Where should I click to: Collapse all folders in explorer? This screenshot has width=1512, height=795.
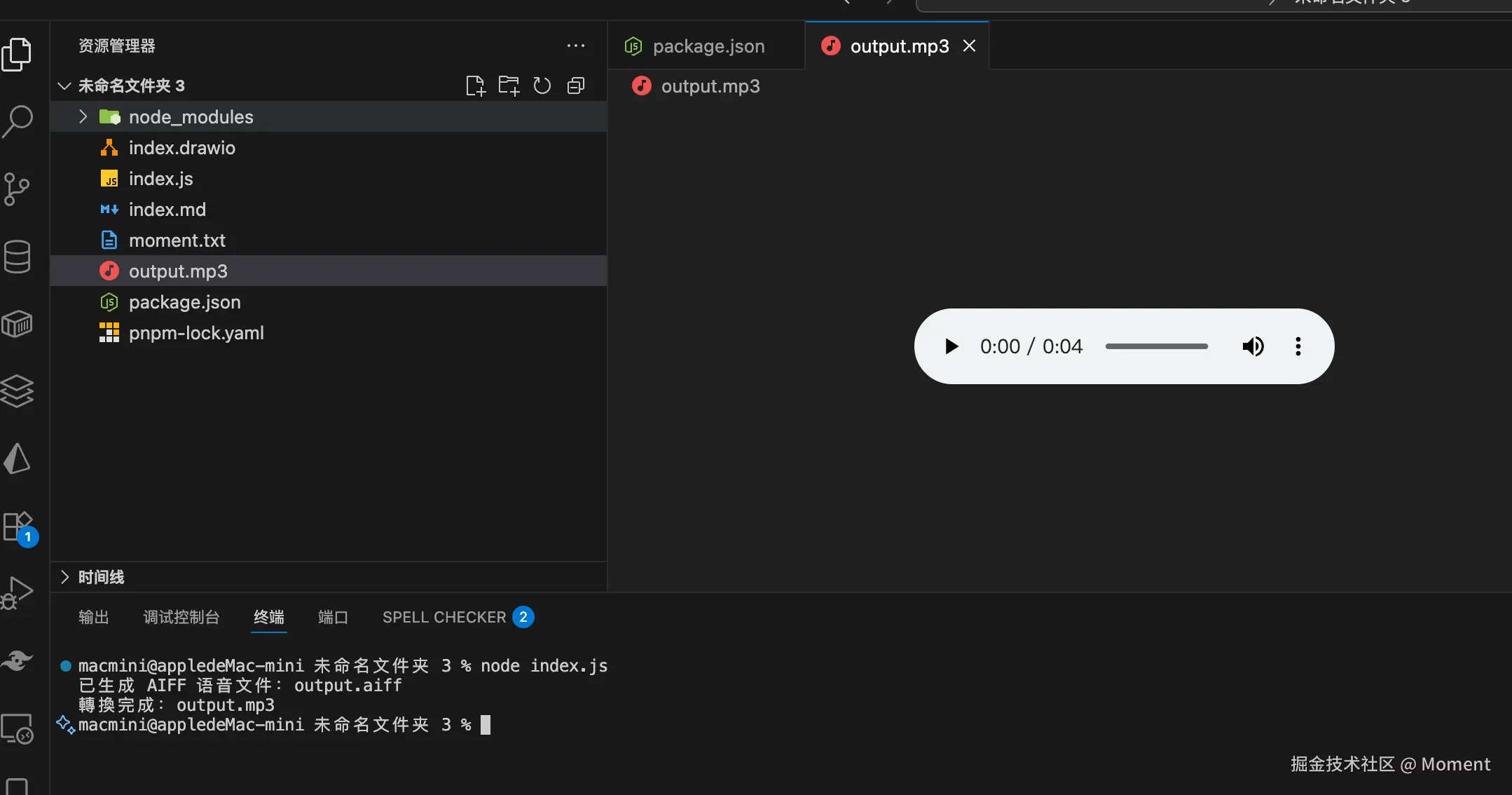coord(576,86)
